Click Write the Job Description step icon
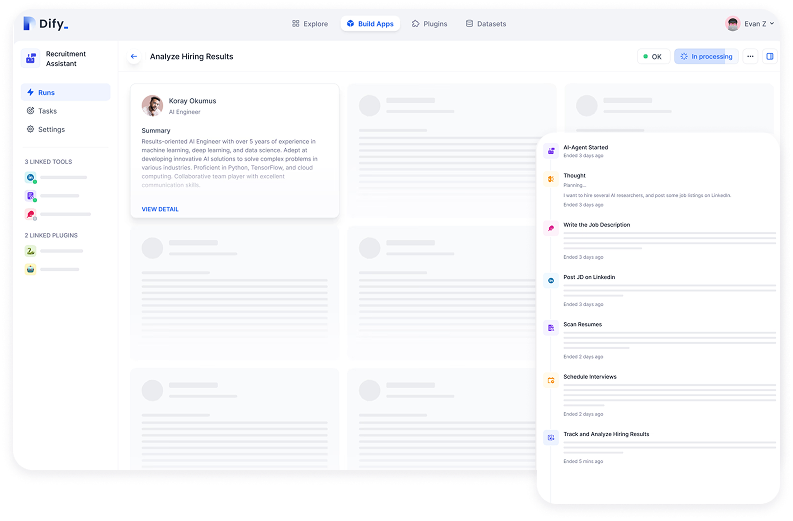This screenshot has width=793, height=521. pyautogui.click(x=551, y=228)
